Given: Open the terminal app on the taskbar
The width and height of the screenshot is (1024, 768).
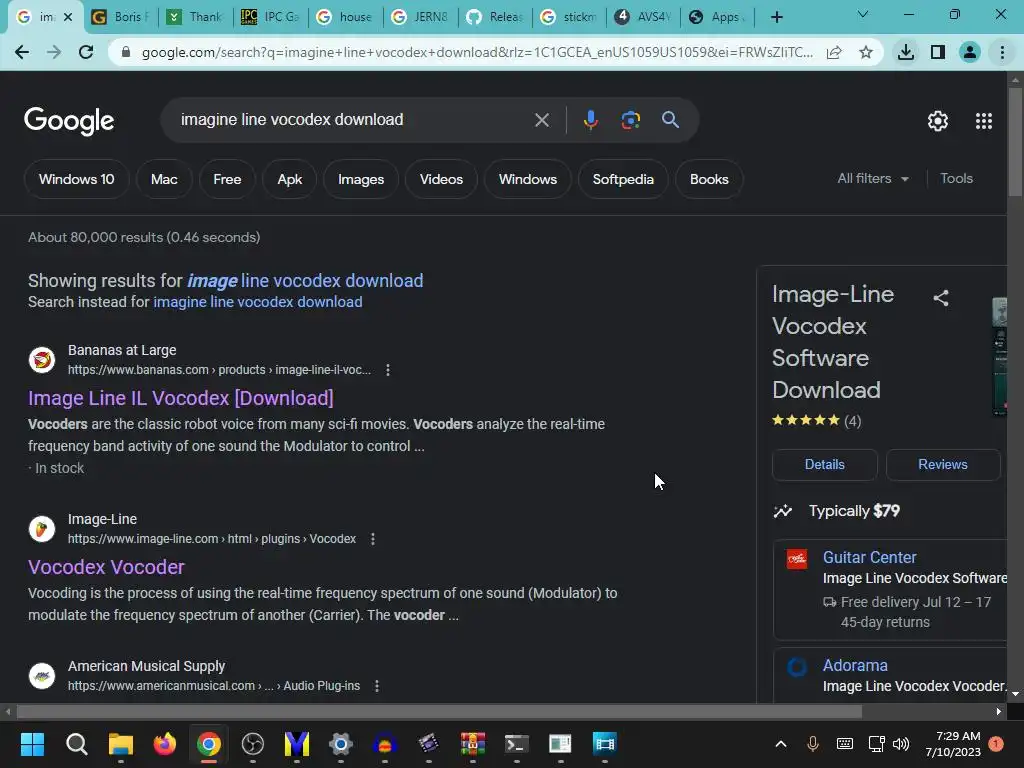Looking at the screenshot, I should tap(517, 744).
